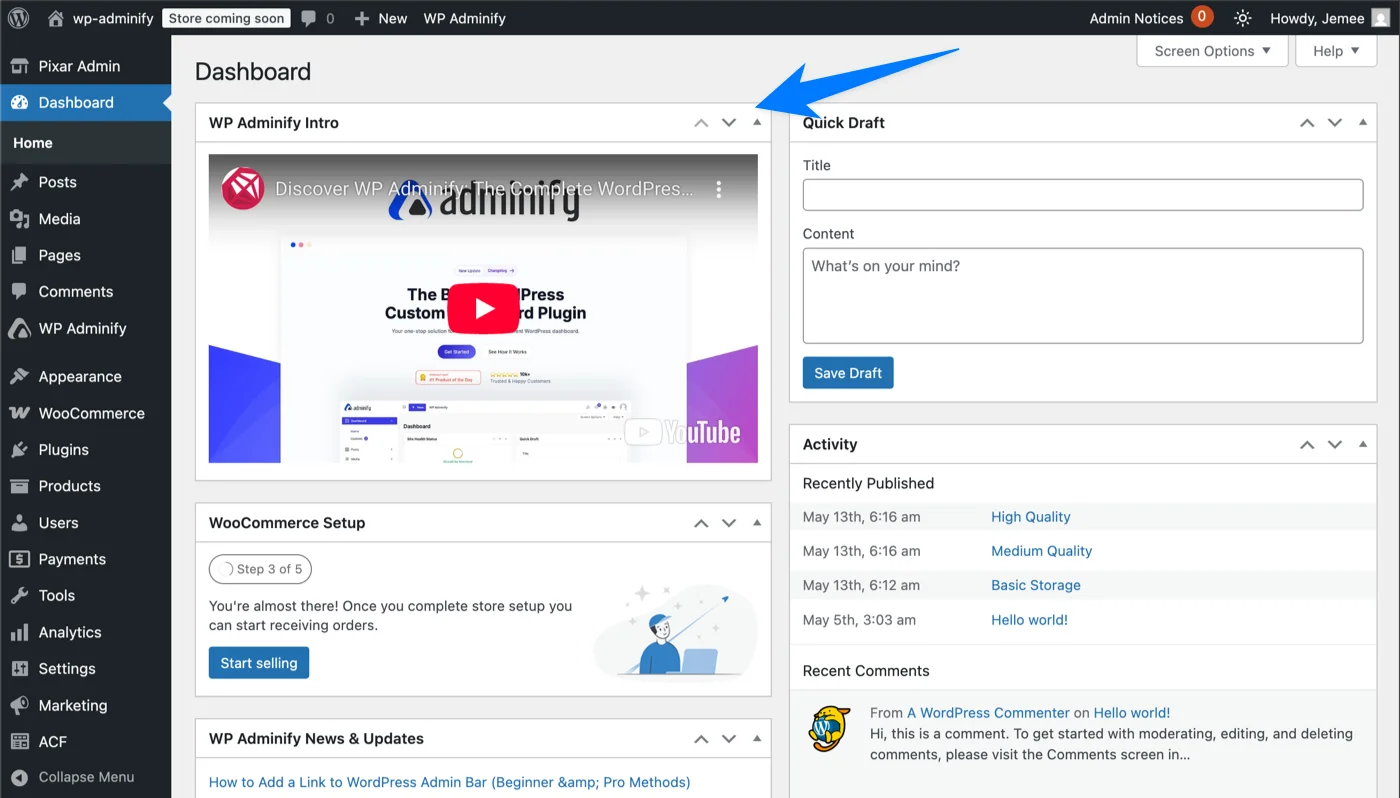The image size is (1400, 798).
Task: Open the Medium Quality post link
Action: point(1041,551)
